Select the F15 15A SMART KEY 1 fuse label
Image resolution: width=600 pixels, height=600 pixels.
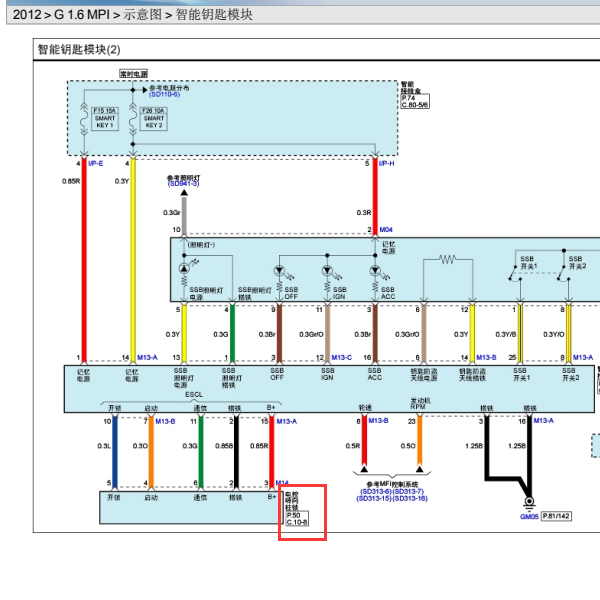pyautogui.click(x=105, y=119)
